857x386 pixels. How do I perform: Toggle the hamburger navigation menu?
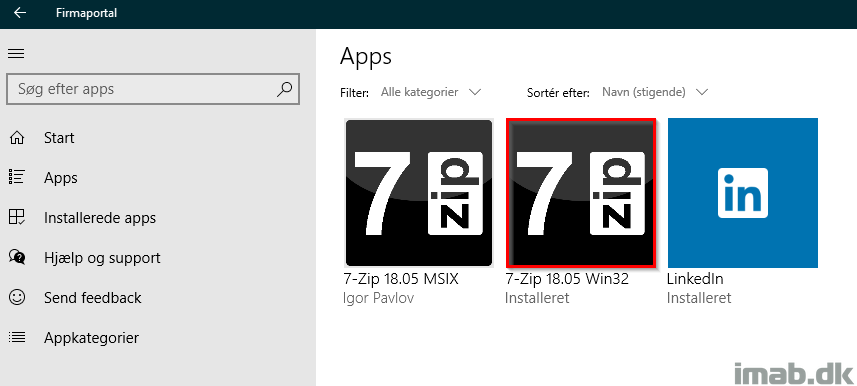(x=16, y=53)
